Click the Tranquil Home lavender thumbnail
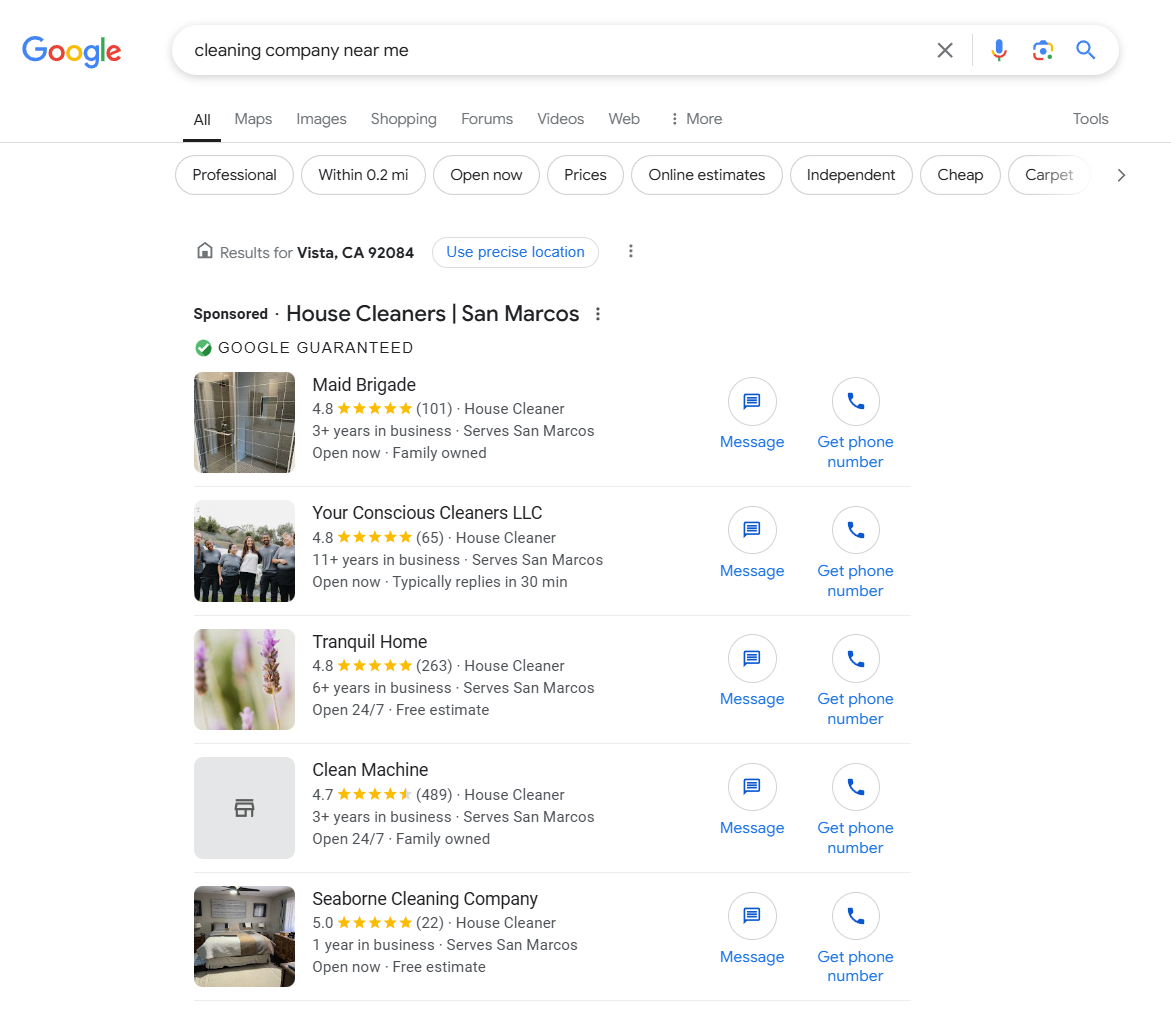This screenshot has height=1011, width=1171. [244, 679]
